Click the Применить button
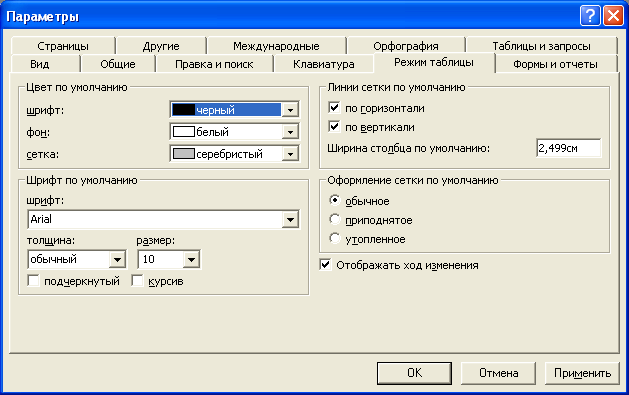Viewport: 629px width, 395px height. click(x=582, y=373)
